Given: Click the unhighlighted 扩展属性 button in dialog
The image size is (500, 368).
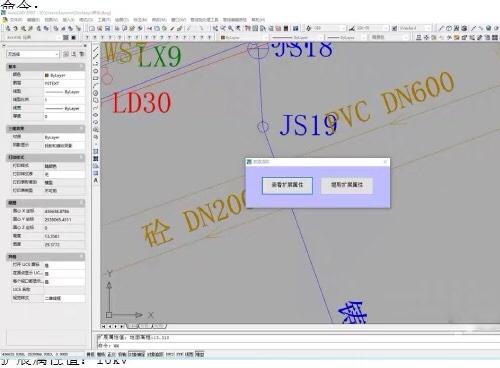Looking at the screenshot, I should click(x=347, y=185).
